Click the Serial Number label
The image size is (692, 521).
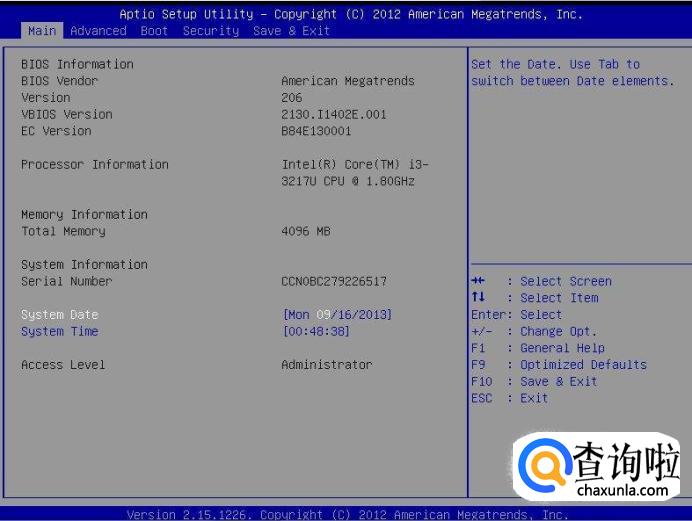67,281
